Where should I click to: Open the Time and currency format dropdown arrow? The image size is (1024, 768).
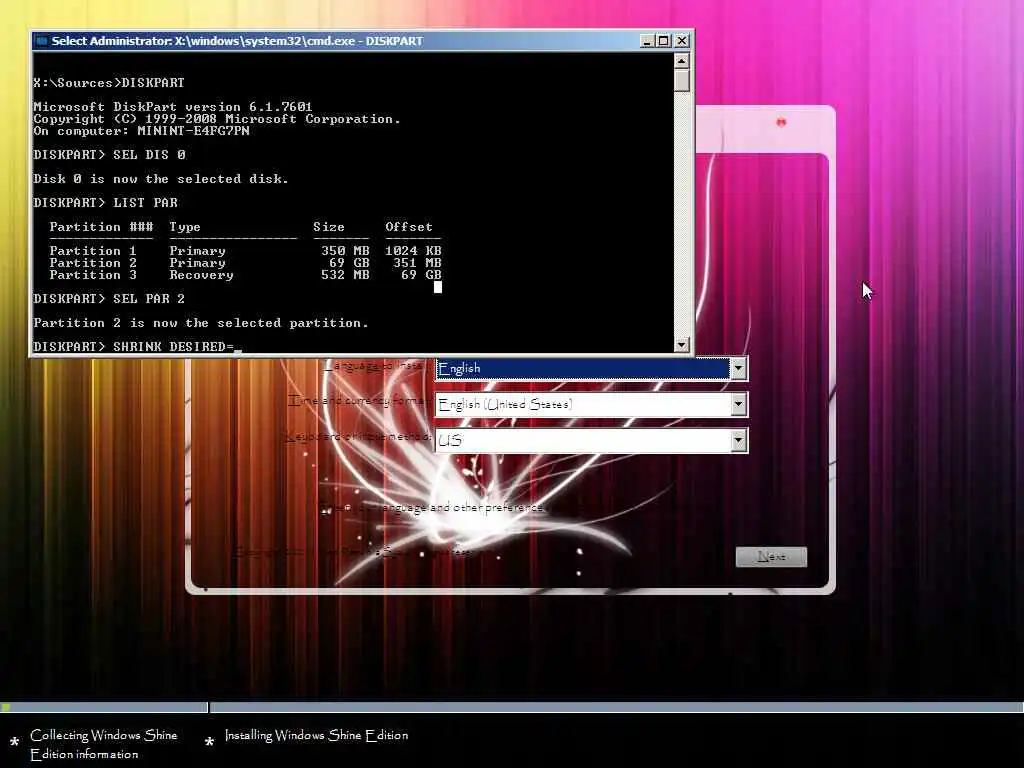[x=739, y=405]
